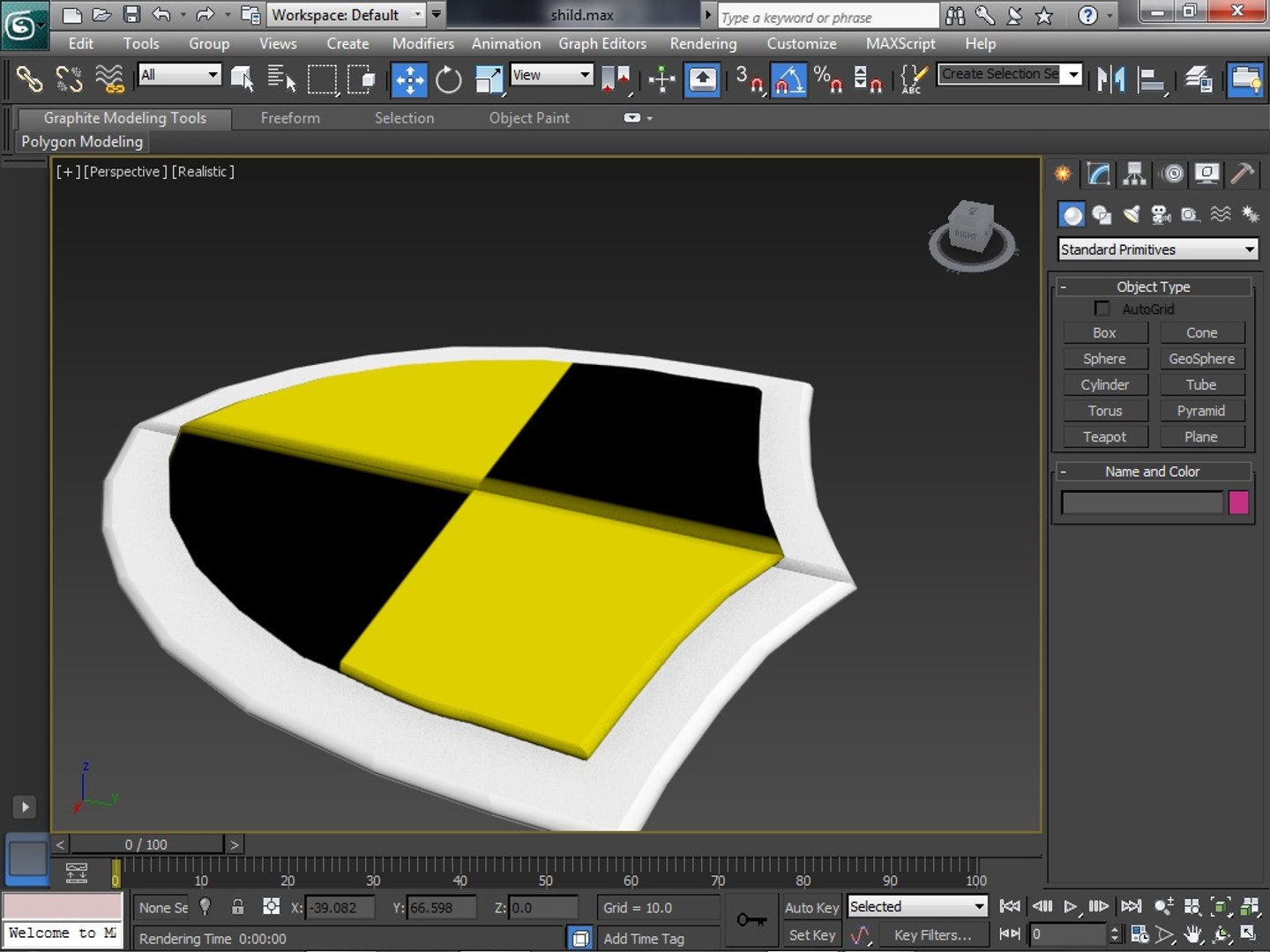Open the Utilities panel hammer tab

1243,174
